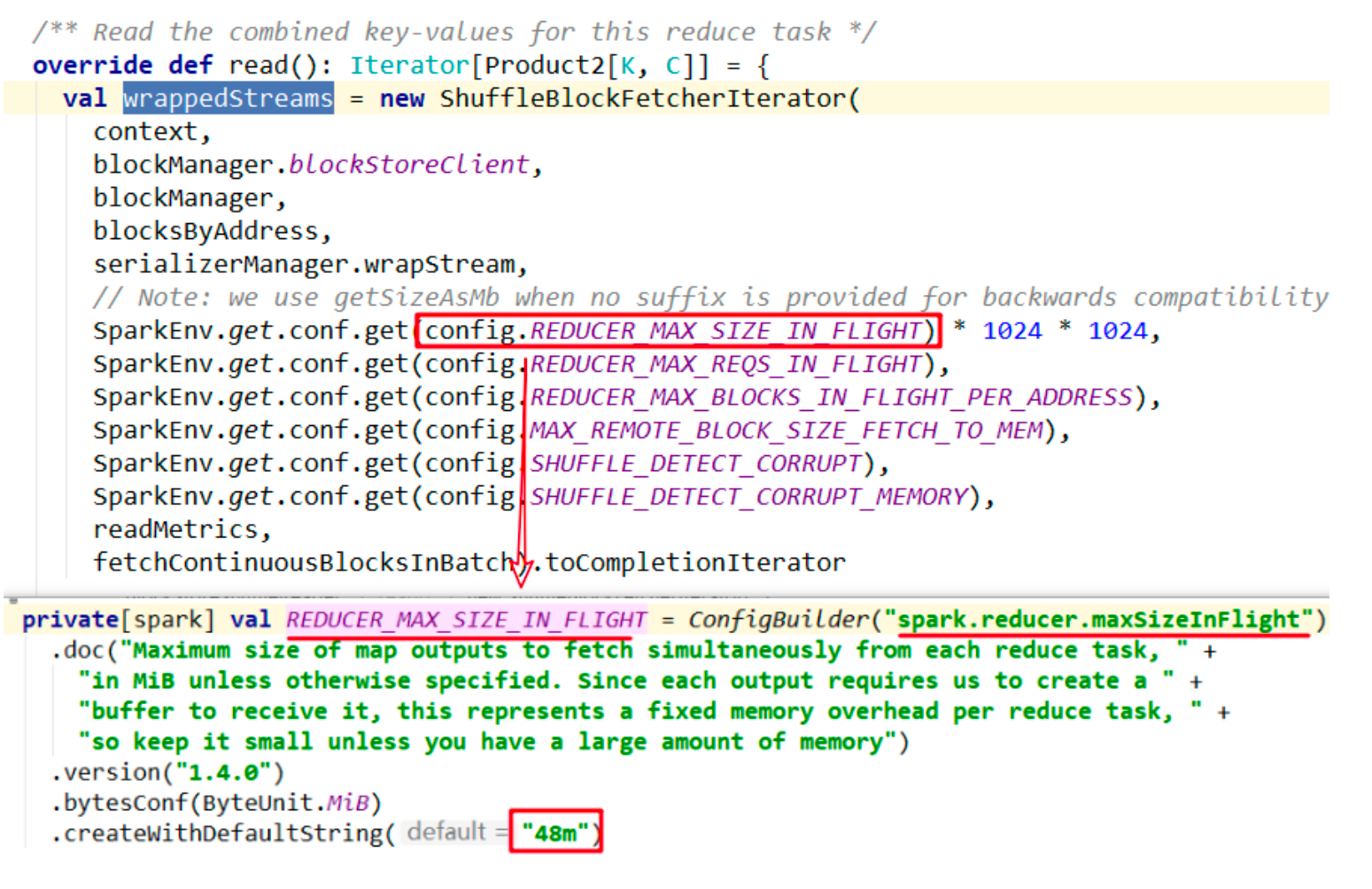
Task: Select MAX_REMOTE_BLOCK_SIZE_FETCH_TO_MEM constant
Action: click(786, 430)
